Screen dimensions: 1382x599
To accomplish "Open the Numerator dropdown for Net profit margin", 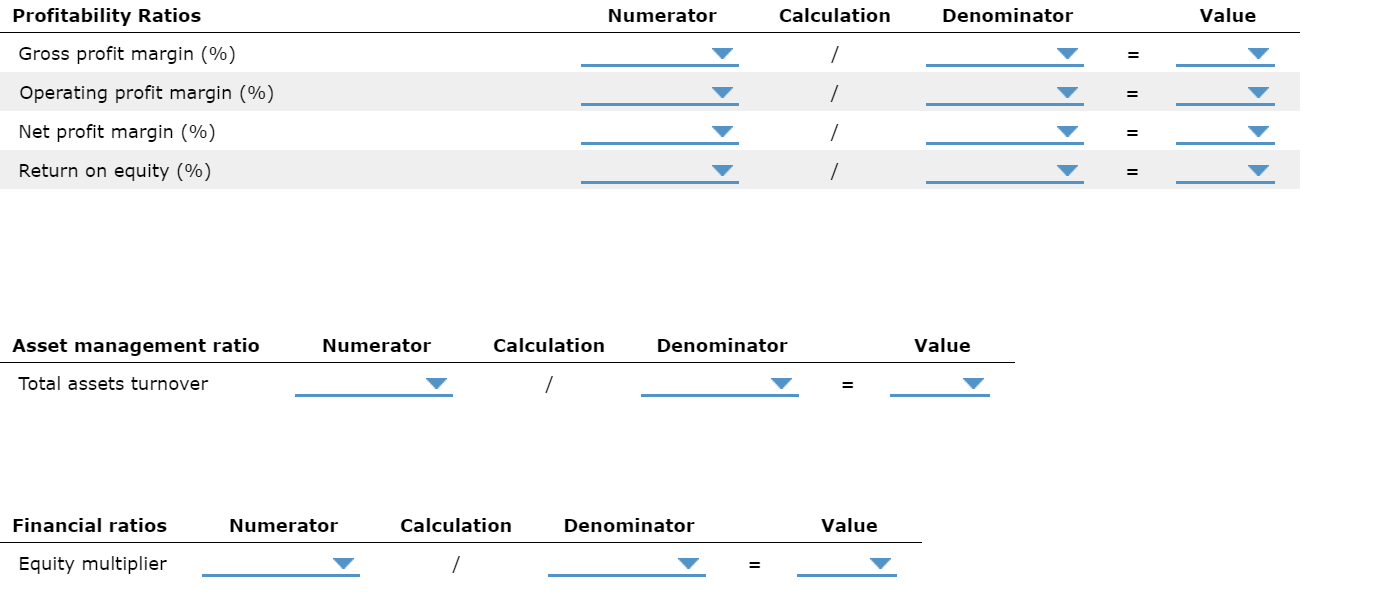I will click(721, 132).
